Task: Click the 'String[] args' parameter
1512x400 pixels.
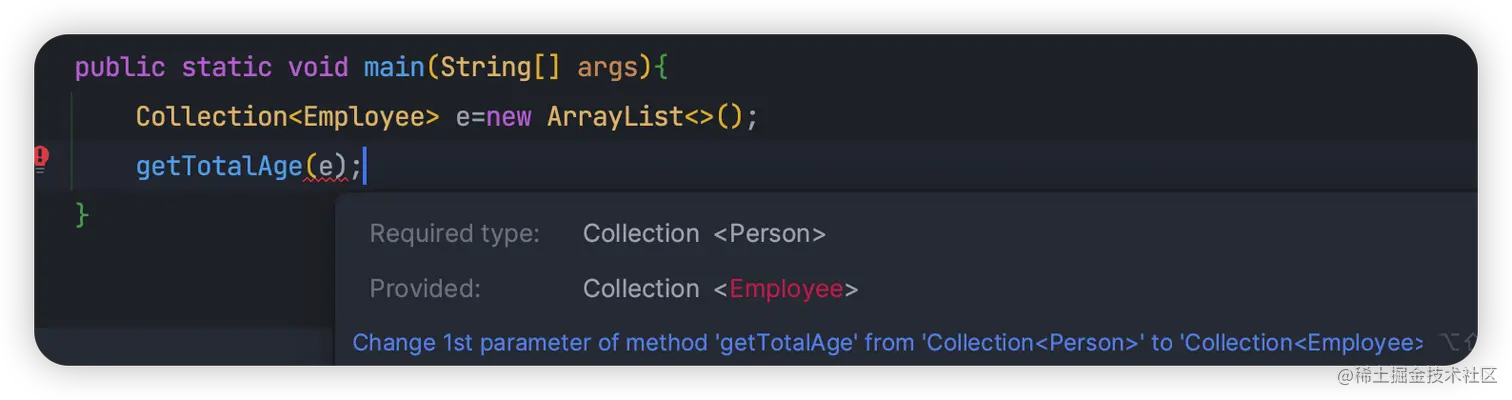Action: (x=538, y=67)
